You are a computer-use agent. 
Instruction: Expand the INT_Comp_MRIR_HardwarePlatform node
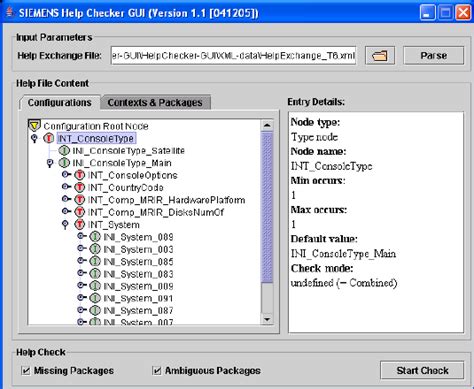coord(66,199)
